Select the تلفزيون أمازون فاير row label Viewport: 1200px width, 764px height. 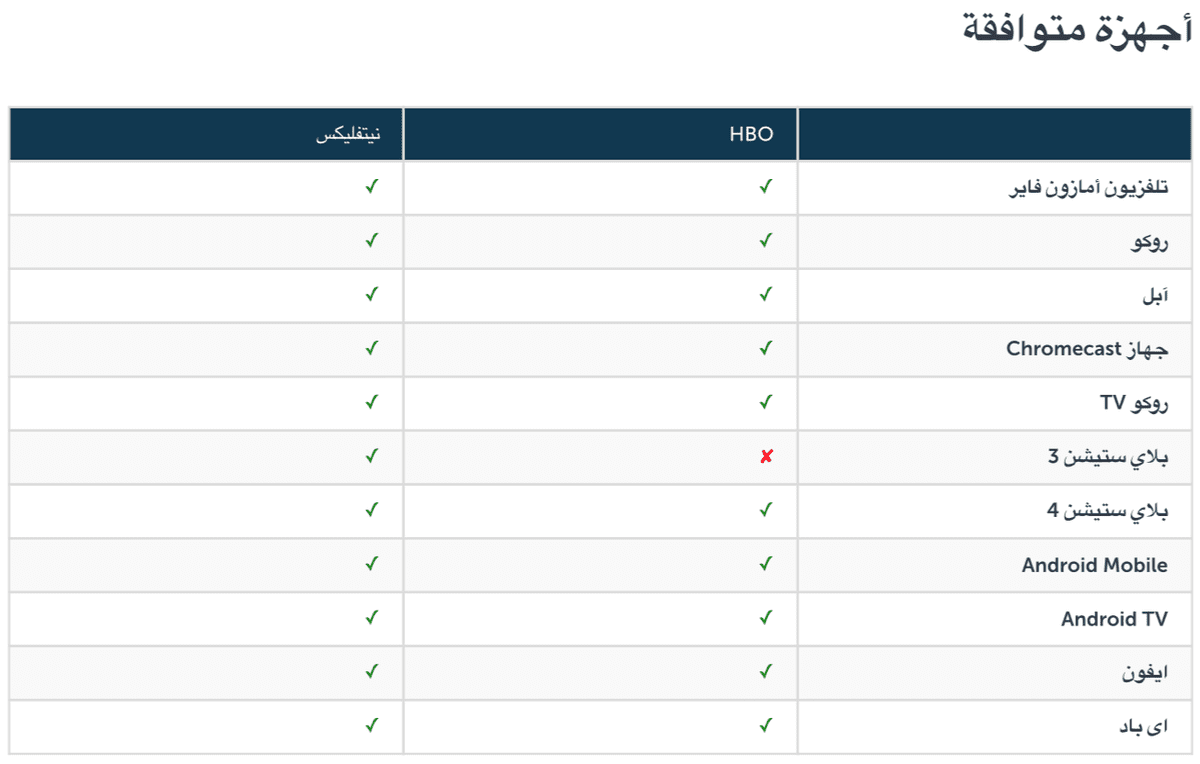pos(1088,188)
